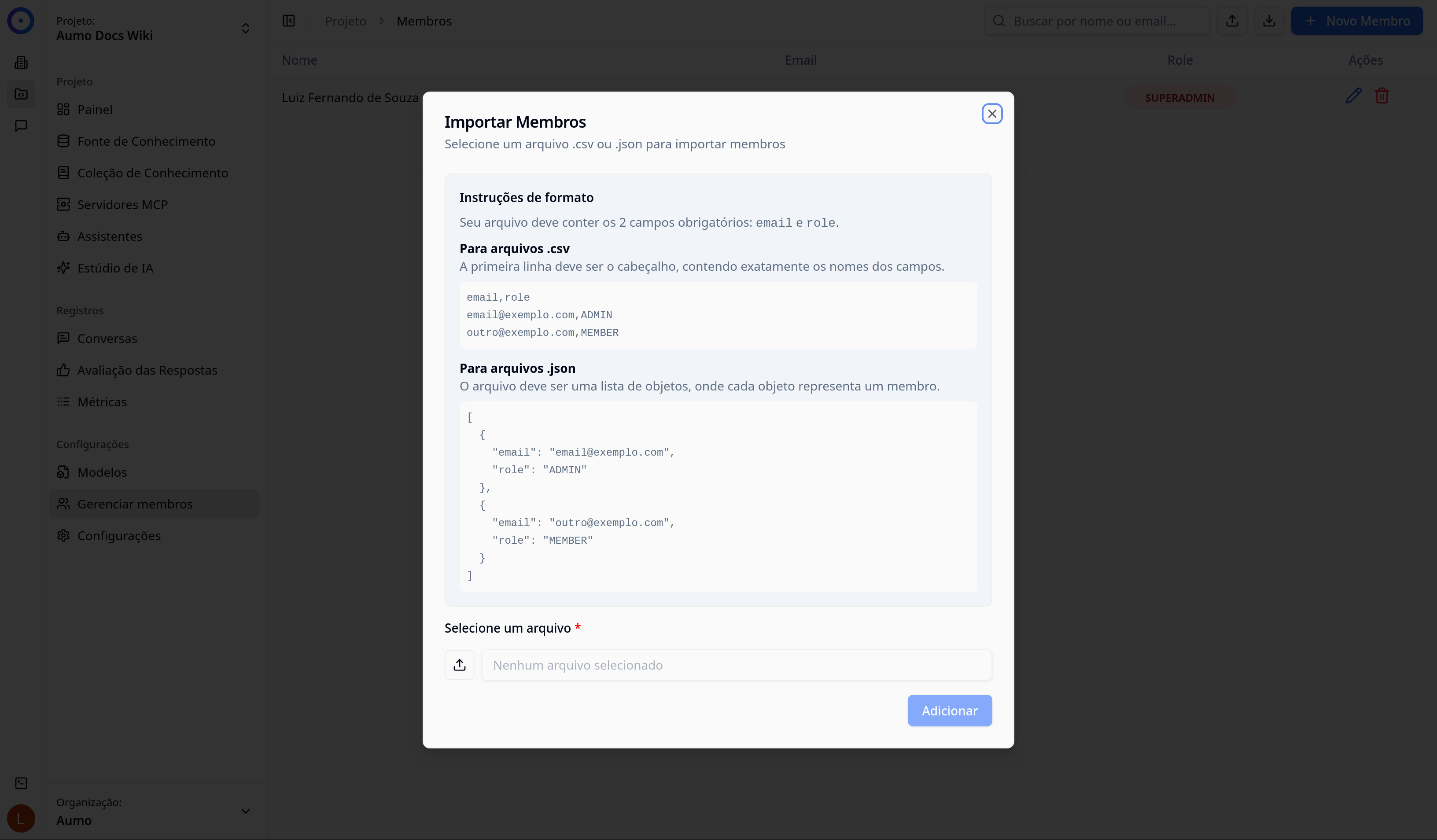Open the terminal icon at the bottom rail
1437x840 pixels.
click(21, 783)
